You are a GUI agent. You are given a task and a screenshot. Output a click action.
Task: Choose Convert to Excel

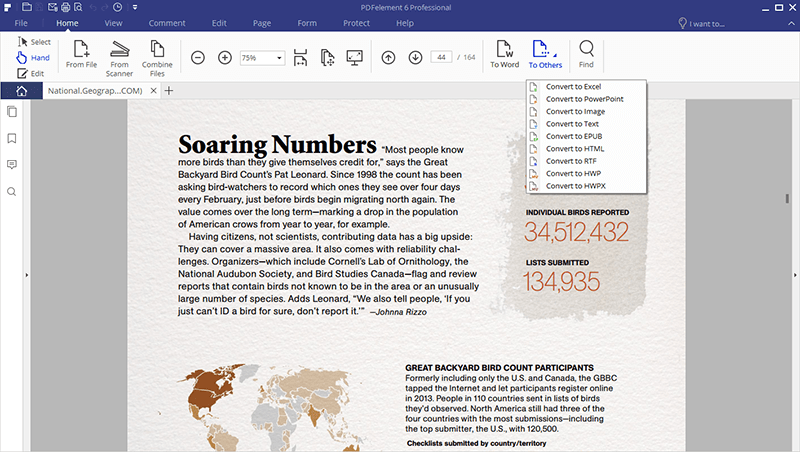tap(586, 87)
